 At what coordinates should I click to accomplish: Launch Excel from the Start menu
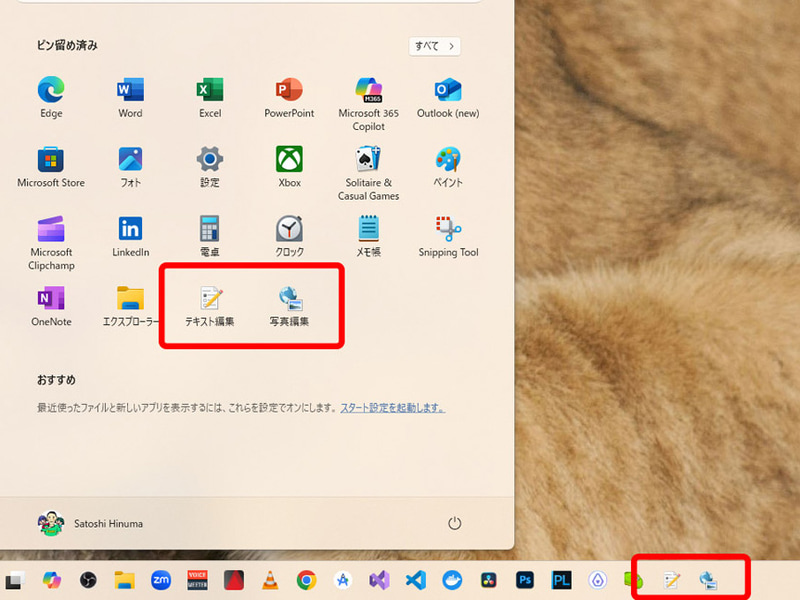pyautogui.click(x=208, y=89)
